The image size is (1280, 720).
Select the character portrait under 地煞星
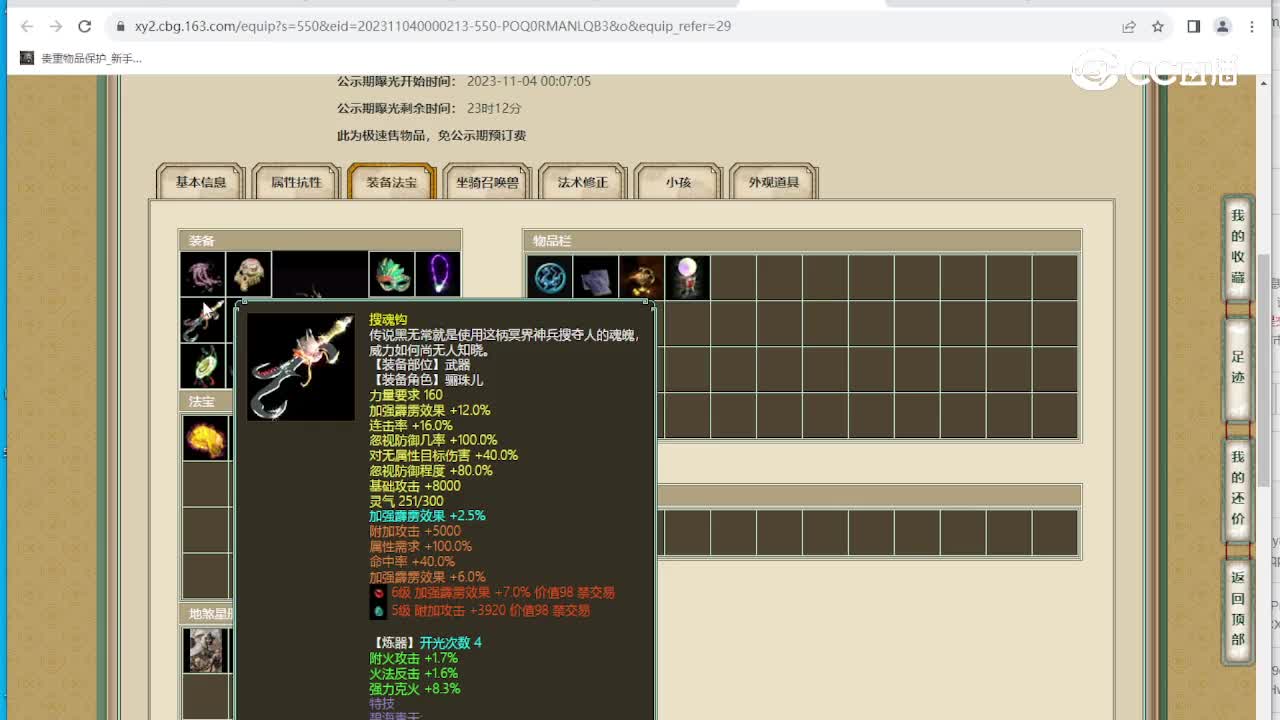coord(207,651)
